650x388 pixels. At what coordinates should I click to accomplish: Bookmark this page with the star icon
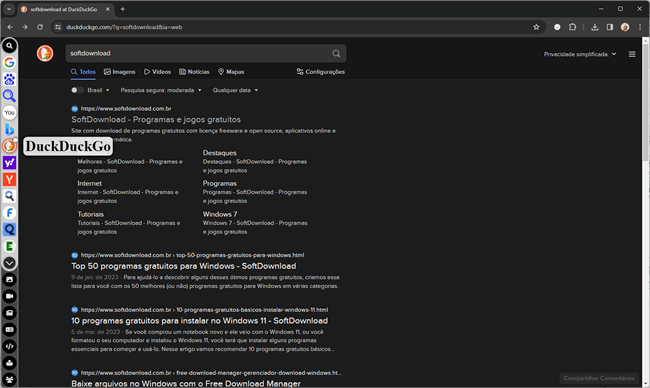536,27
